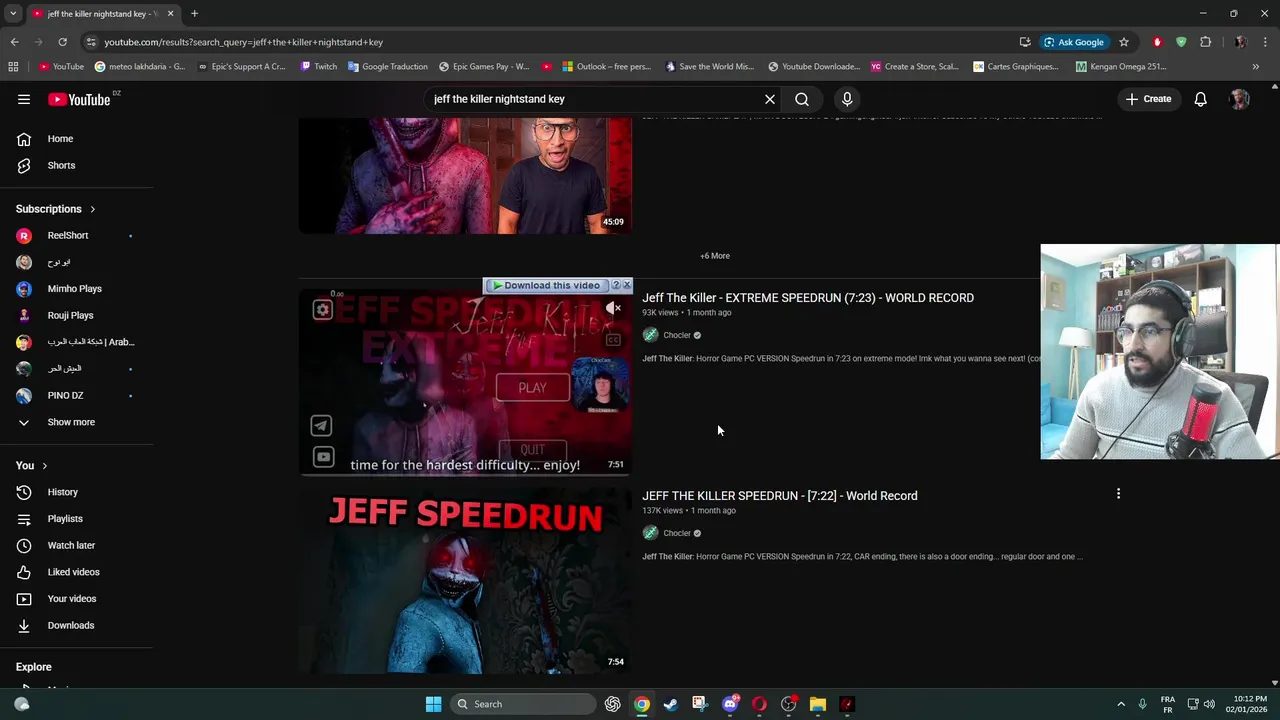Open the Chocler channel under the EXTREME SPEEDRUN video

pyautogui.click(x=677, y=335)
